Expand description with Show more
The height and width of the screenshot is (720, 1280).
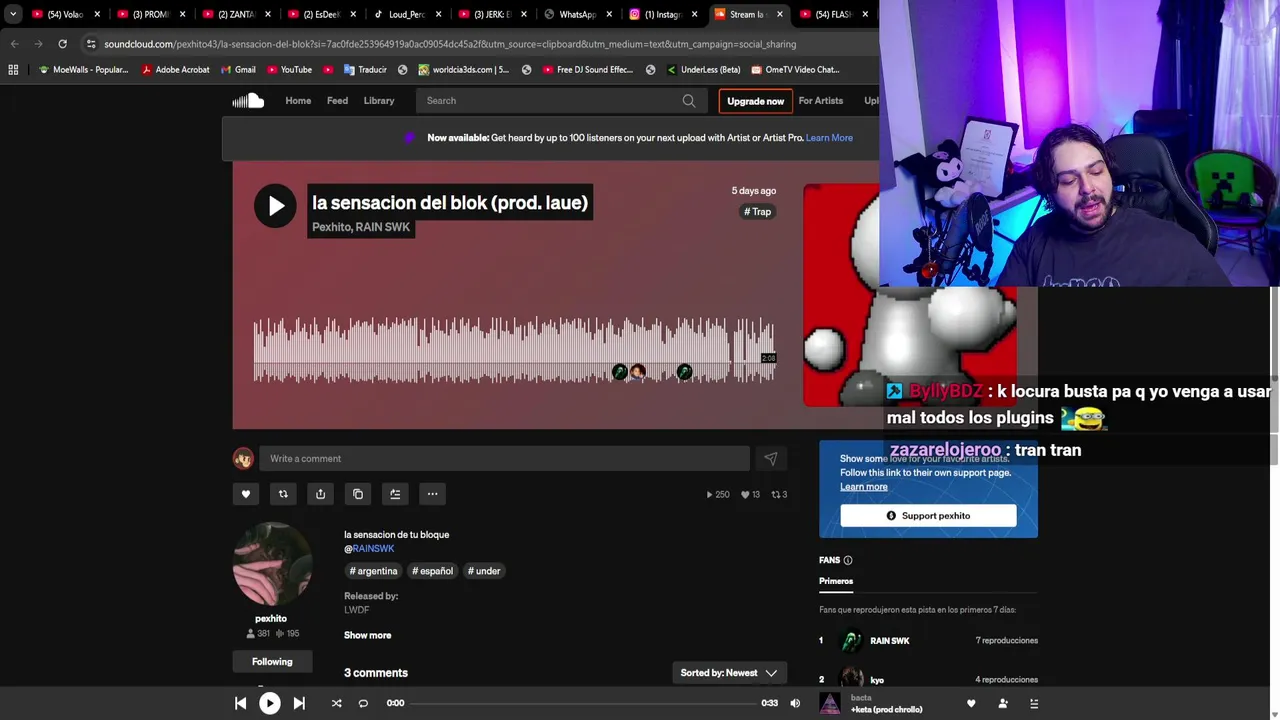(367, 635)
